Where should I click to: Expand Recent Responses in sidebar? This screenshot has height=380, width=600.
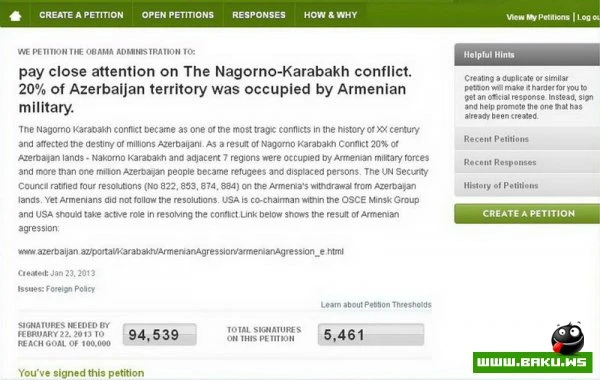click(x=527, y=162)
